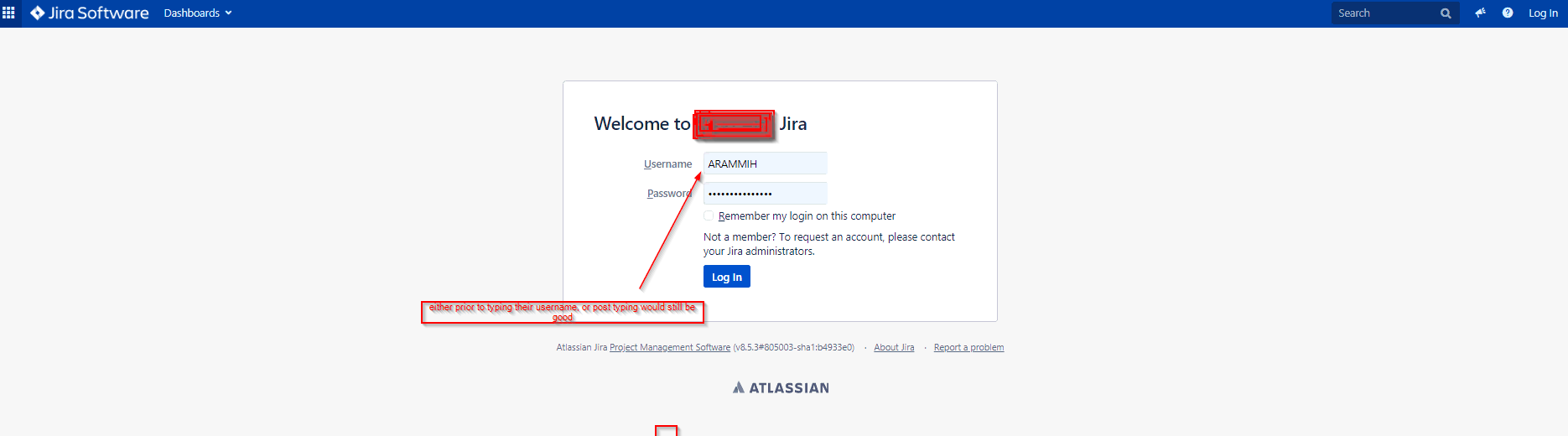Open the feedback megaphone icon

coord(1481,13)
